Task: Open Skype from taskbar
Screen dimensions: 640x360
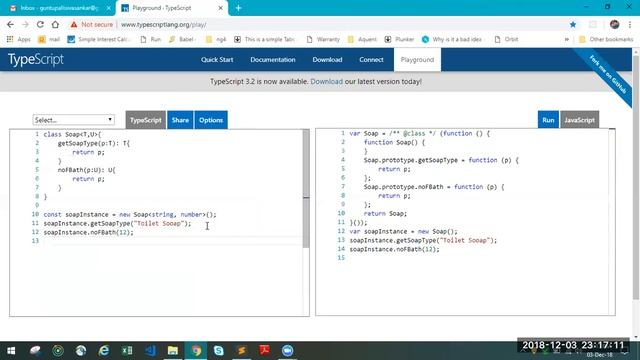Action: [219, 351]
